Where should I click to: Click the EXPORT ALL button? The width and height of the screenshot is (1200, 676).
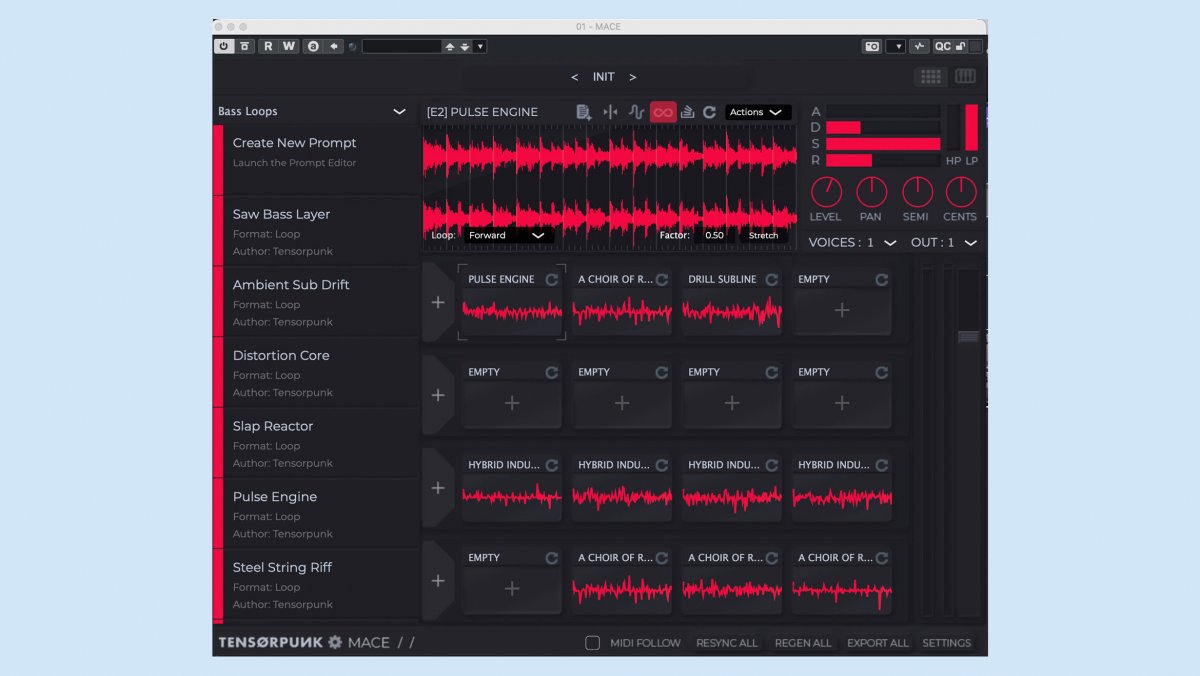[x=877, y=643]
